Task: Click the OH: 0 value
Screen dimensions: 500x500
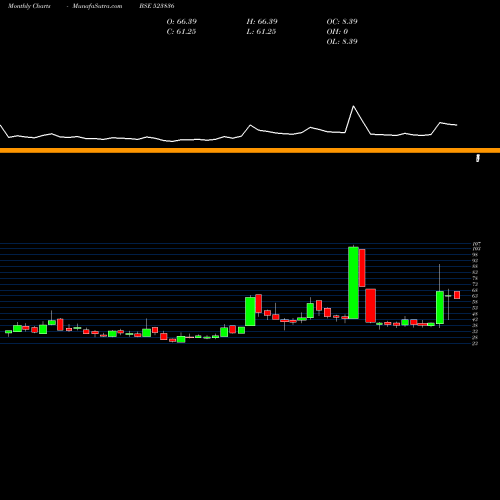Action: coord(337,31)
